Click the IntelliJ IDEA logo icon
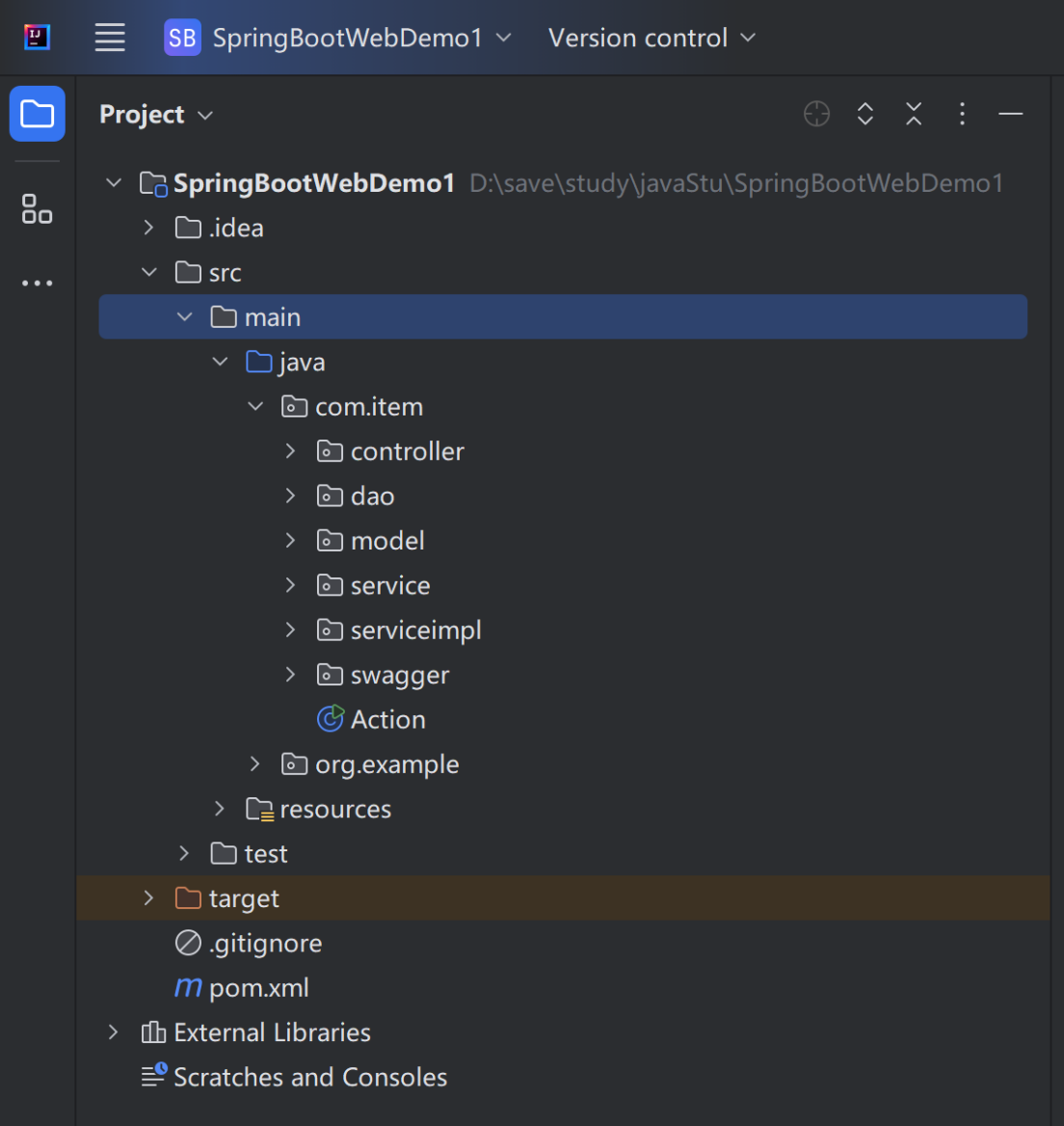Viewport: 1064px width, 1126px height. pos(37,38)
